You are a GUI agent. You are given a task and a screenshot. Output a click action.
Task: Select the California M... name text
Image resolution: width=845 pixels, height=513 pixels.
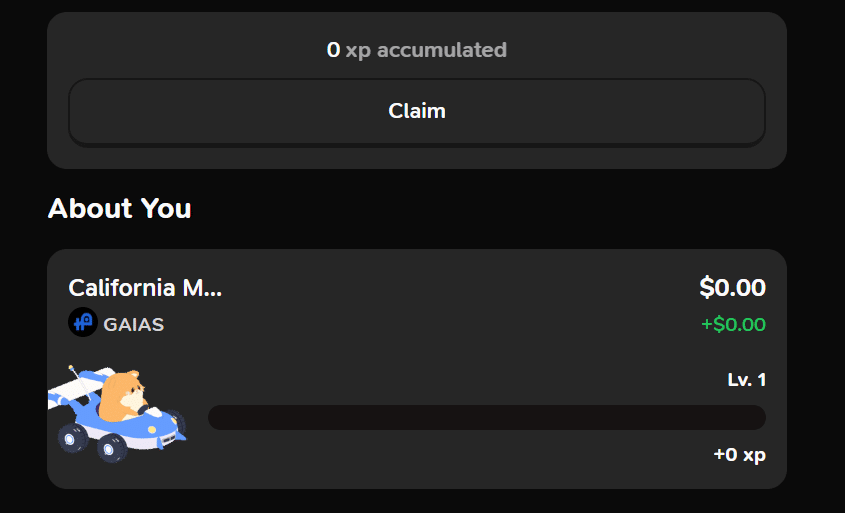[x=145, y=288]
